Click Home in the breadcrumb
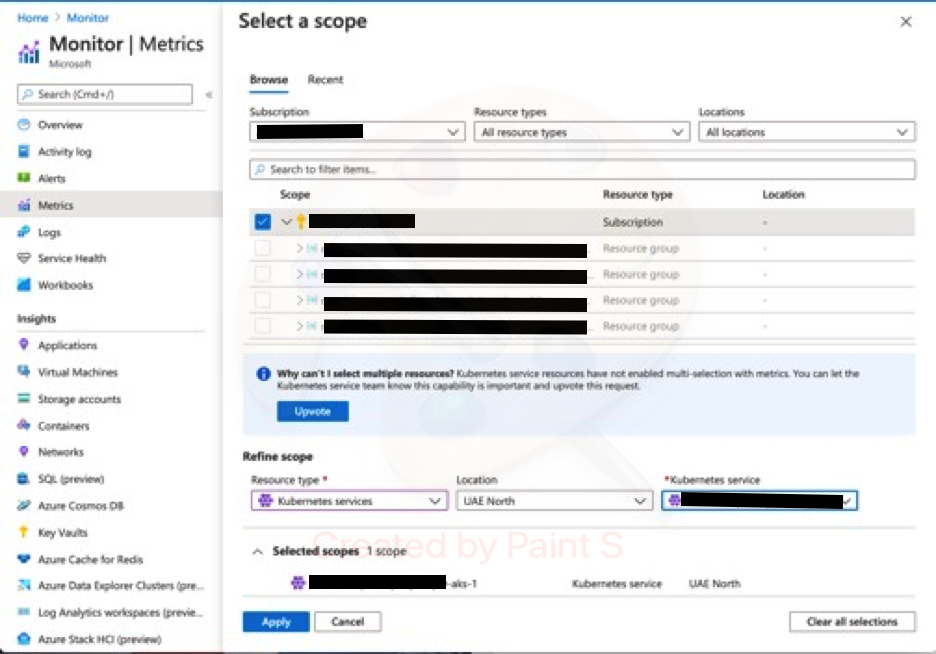The image size is (936, 654). click(33, 18)
